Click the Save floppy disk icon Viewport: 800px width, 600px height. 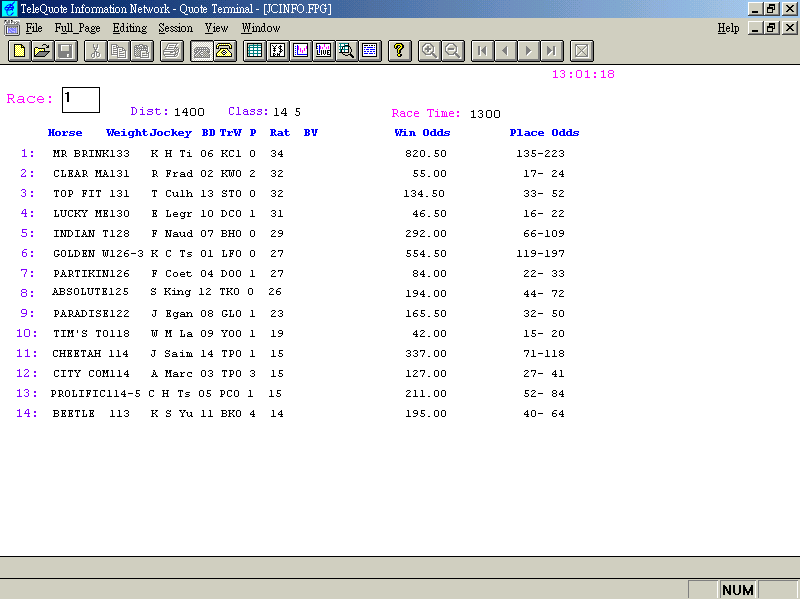66,51
